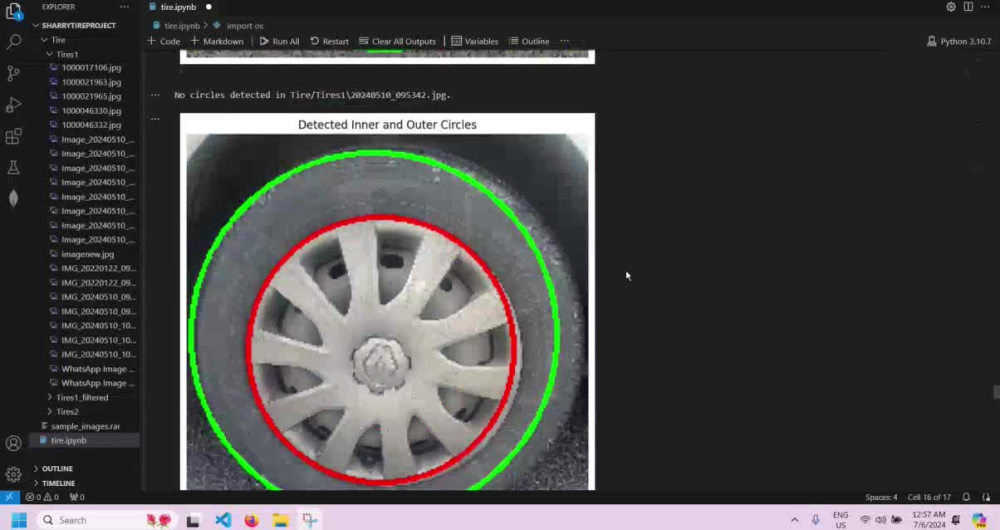Image resolution: width=1000 pixels, height=530 pixels.
Task: Open Snipping Tool from the taskbar
Action: 310,520
